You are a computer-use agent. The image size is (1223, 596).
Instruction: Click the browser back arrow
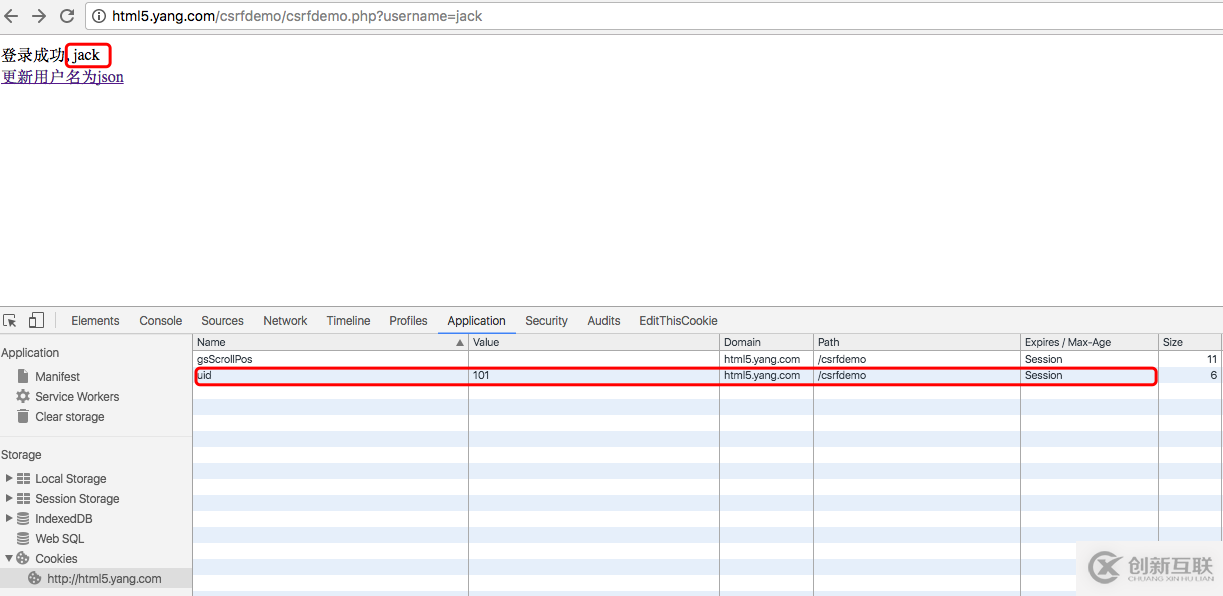(x=12, y=16)
